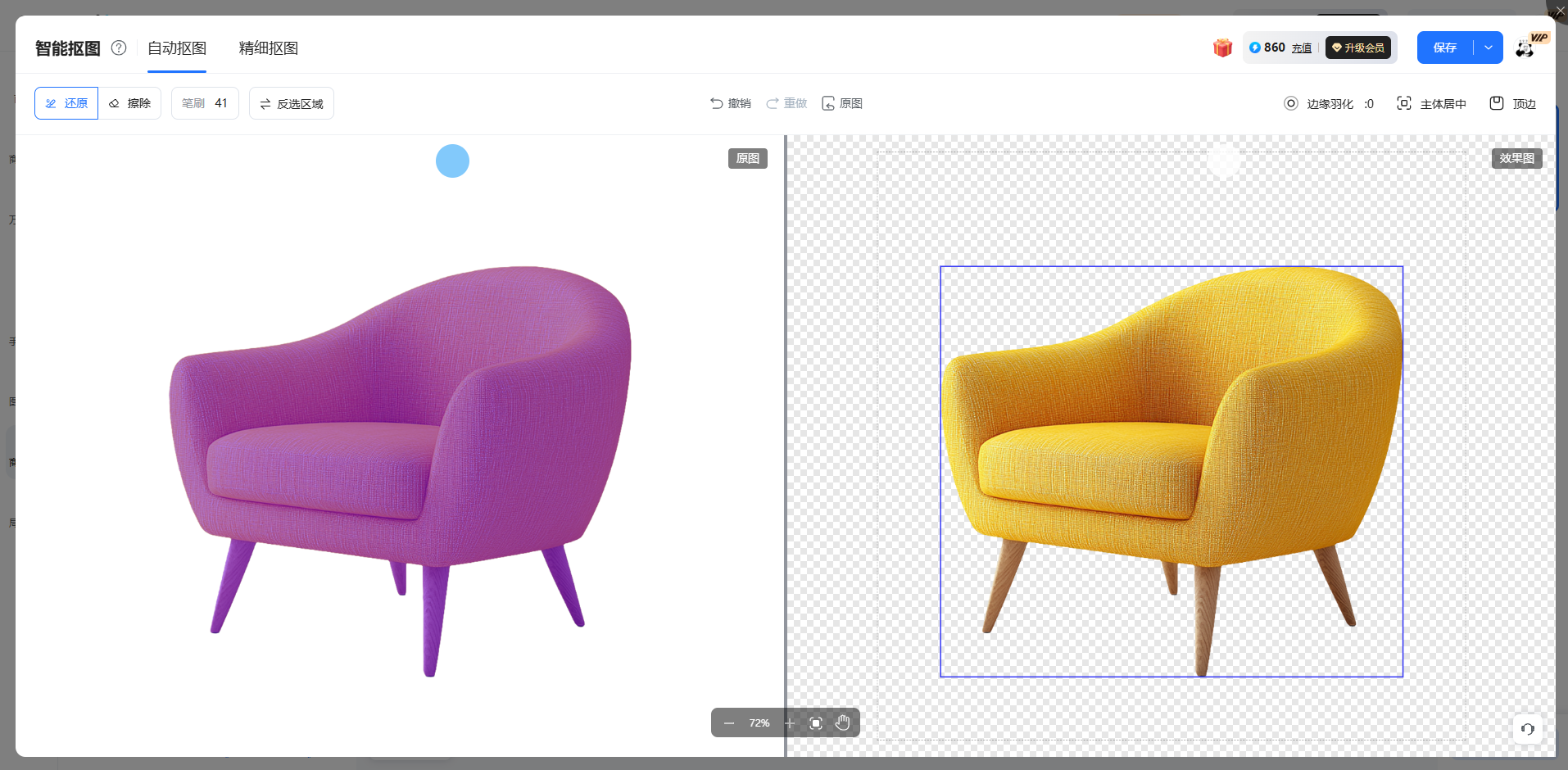Select the 还原 restore brush mode
Screen dimensions: 1568x770
[66, 103]
